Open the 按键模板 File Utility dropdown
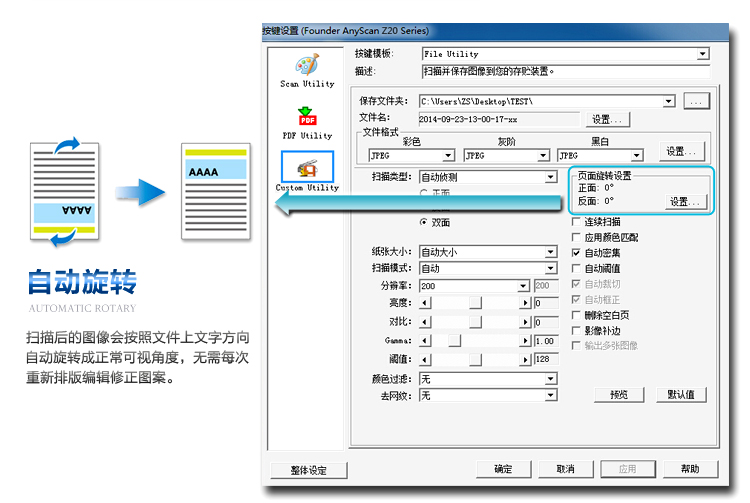 [x=702, y=54]
